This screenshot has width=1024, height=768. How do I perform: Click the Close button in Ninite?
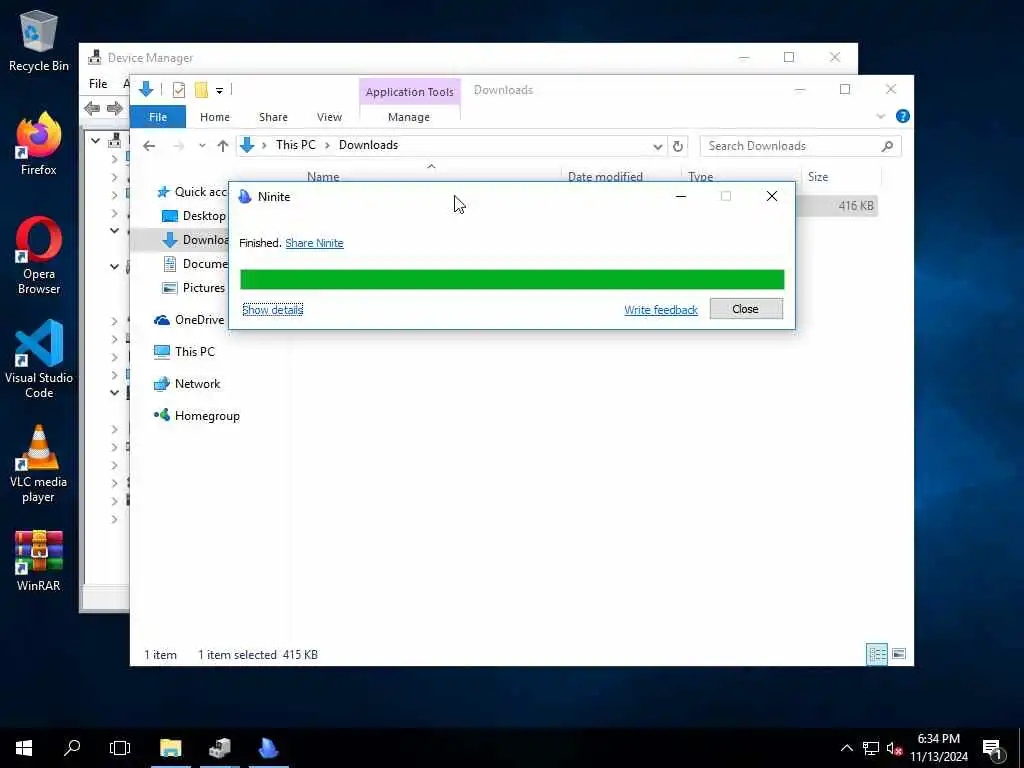point(746,309)
